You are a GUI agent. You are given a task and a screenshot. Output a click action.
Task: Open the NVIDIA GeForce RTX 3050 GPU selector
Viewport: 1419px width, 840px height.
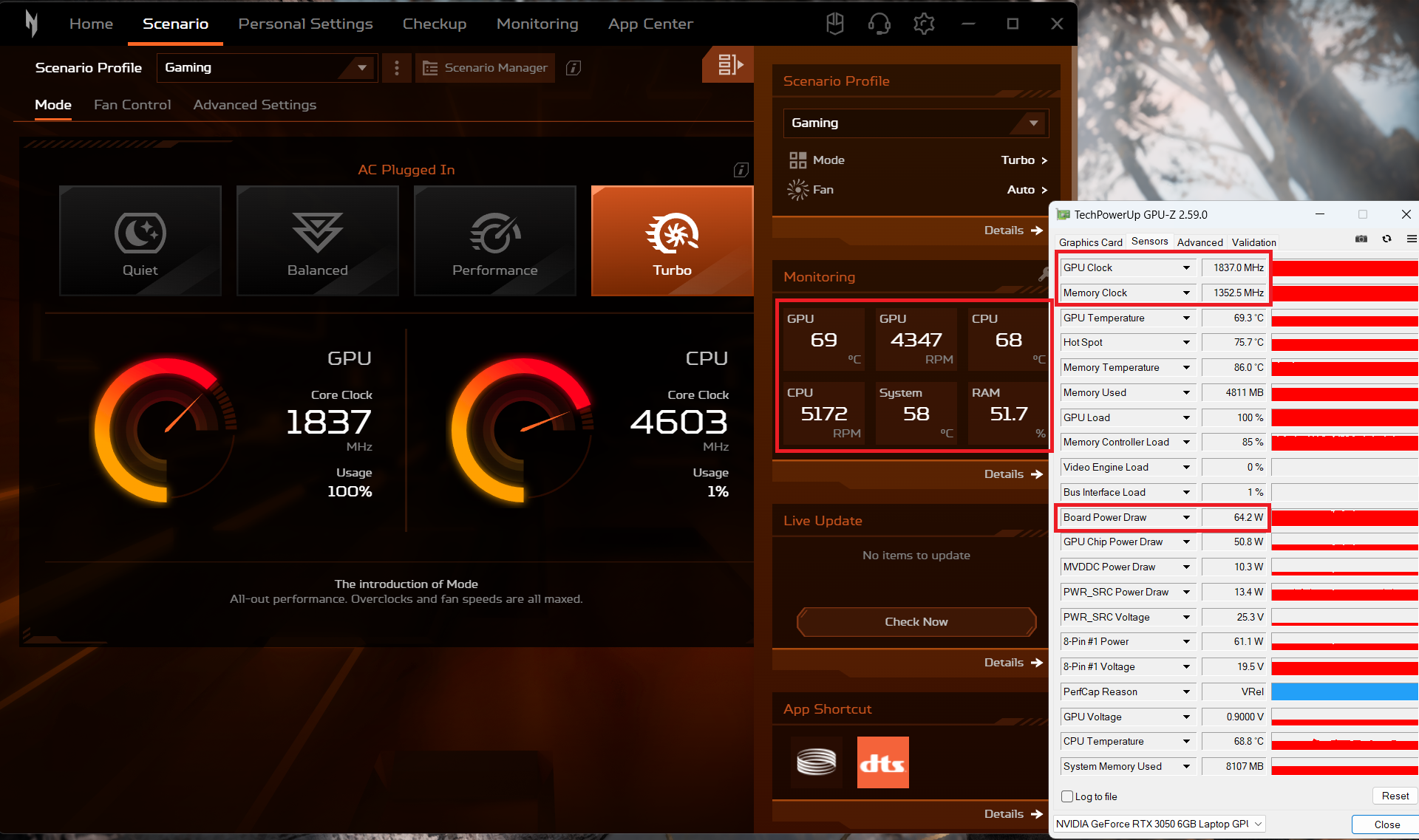(1160, 824)
